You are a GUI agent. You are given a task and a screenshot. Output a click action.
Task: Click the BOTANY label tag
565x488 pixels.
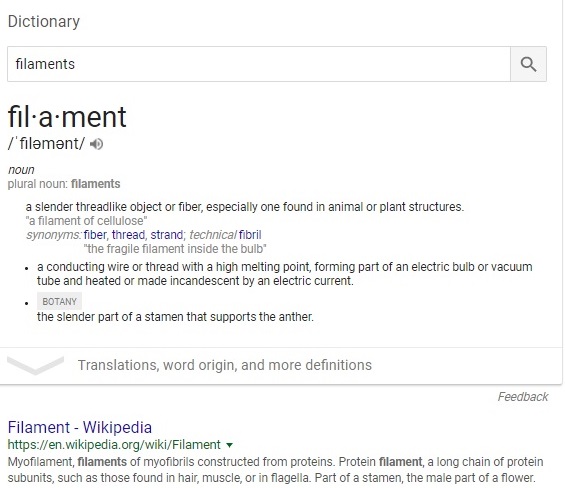(59, 301)
